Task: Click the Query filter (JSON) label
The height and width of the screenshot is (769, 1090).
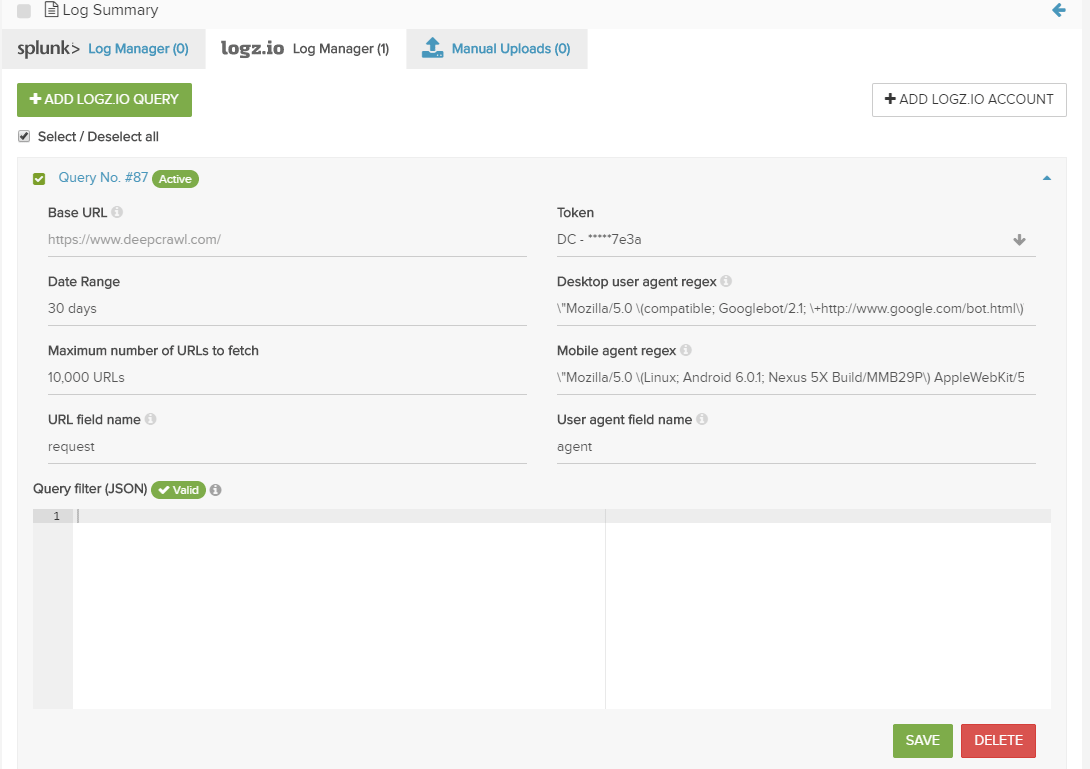Action: click(90, 489)
